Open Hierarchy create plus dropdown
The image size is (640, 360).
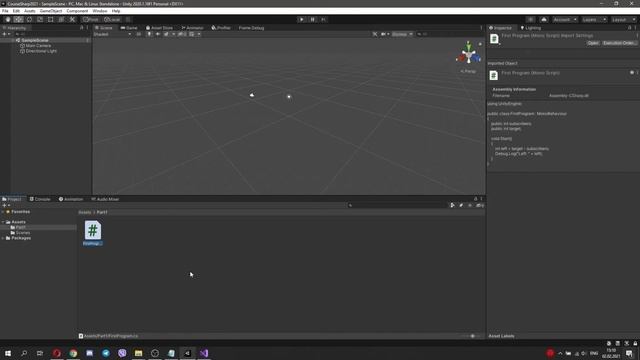(x=6, y=34)
